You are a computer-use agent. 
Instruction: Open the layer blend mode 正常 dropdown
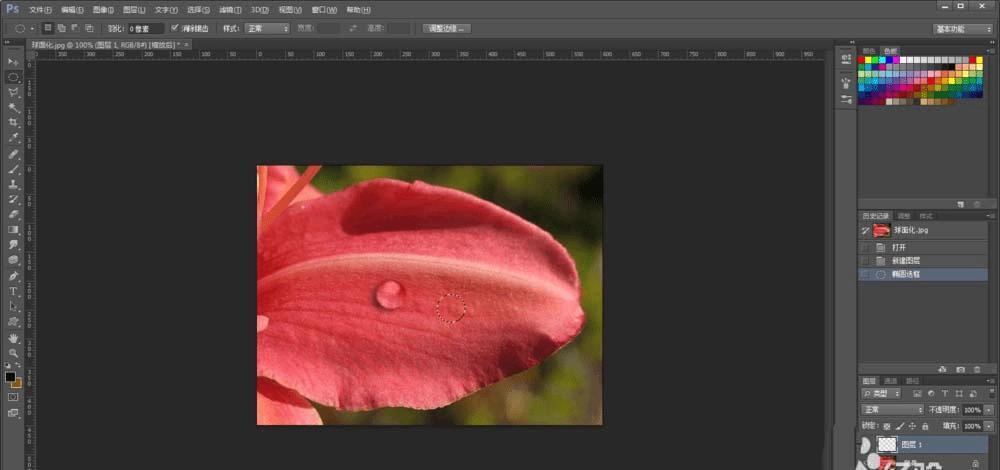[x=893, y=410]
